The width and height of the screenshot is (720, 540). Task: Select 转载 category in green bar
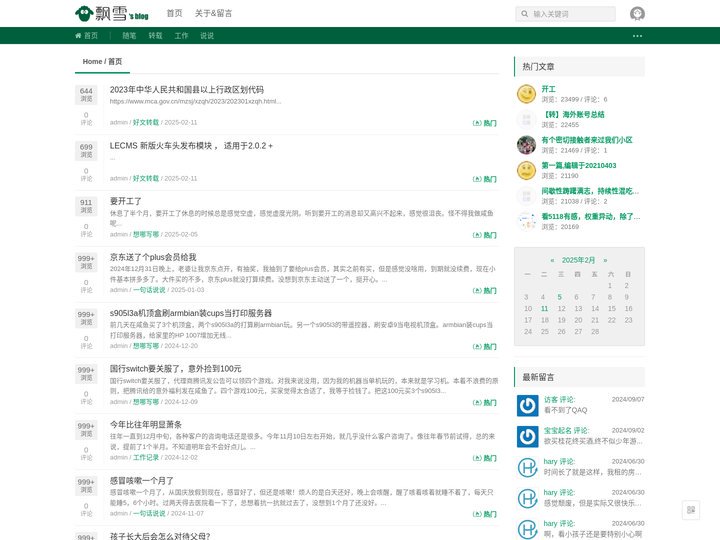point(155,36)
